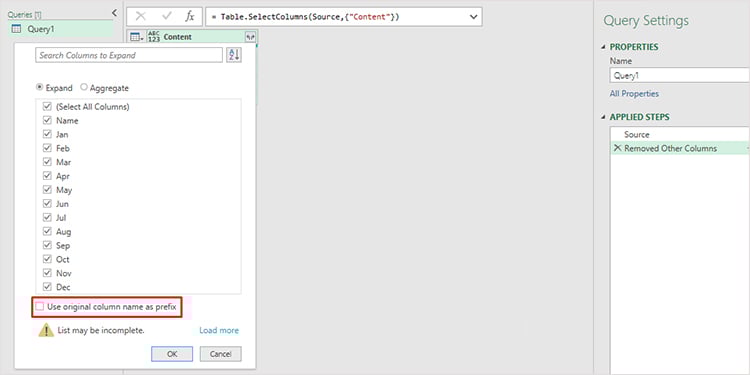Open the fx function icon
The width and height of the screenshot is (750, 375).
190,16
